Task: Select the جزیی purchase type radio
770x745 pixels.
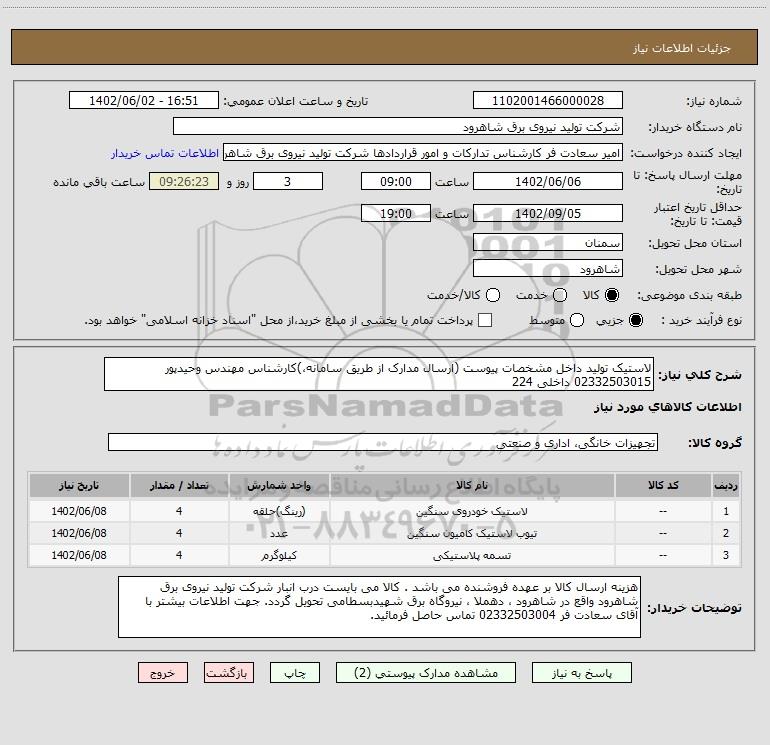Action: pos(635,320)
